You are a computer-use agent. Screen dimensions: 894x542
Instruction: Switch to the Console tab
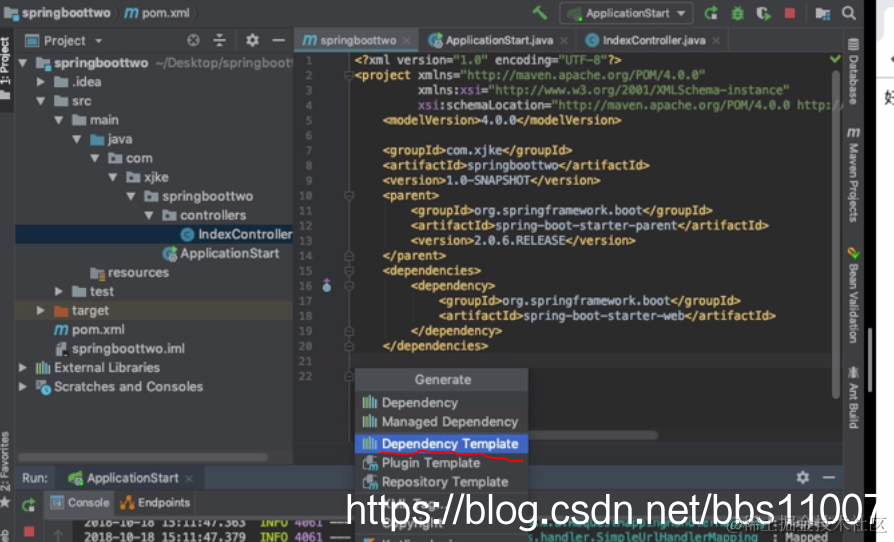80,503
